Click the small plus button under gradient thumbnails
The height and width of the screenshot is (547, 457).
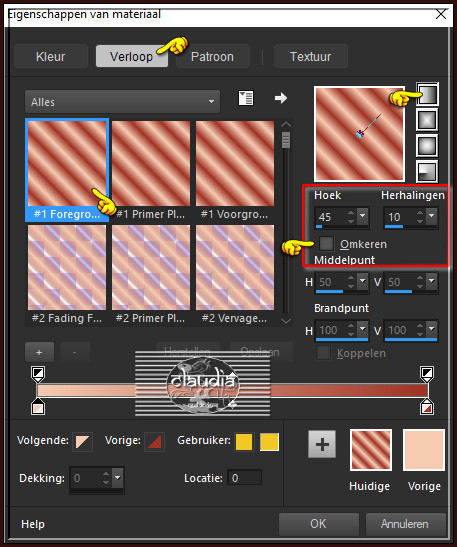[39, 352]
